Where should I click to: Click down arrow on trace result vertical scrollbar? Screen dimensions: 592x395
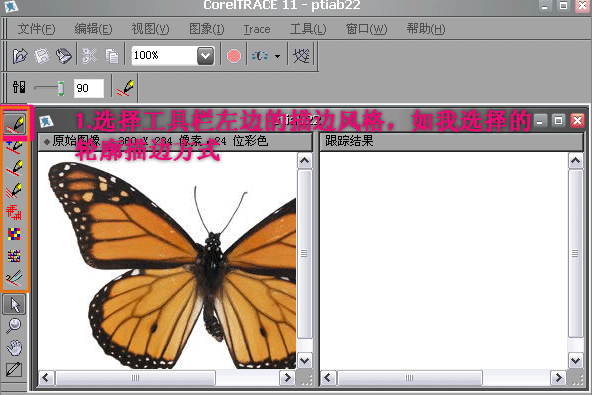click(575, 361)
